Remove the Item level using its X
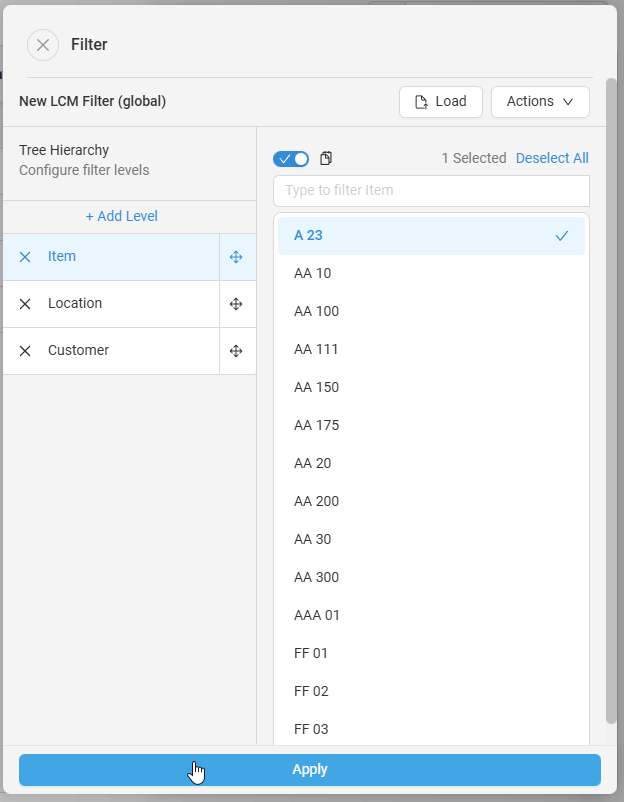Screen dimensions: 624x802 25,257
